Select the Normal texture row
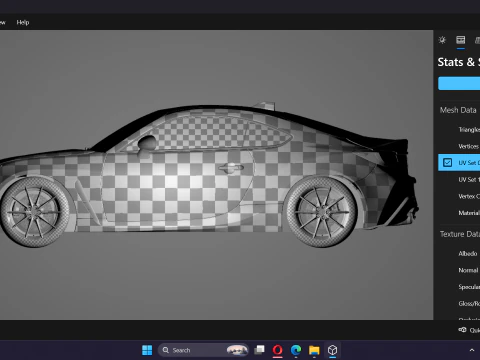Viewport: 480px width, 360px height. point(459,270)
